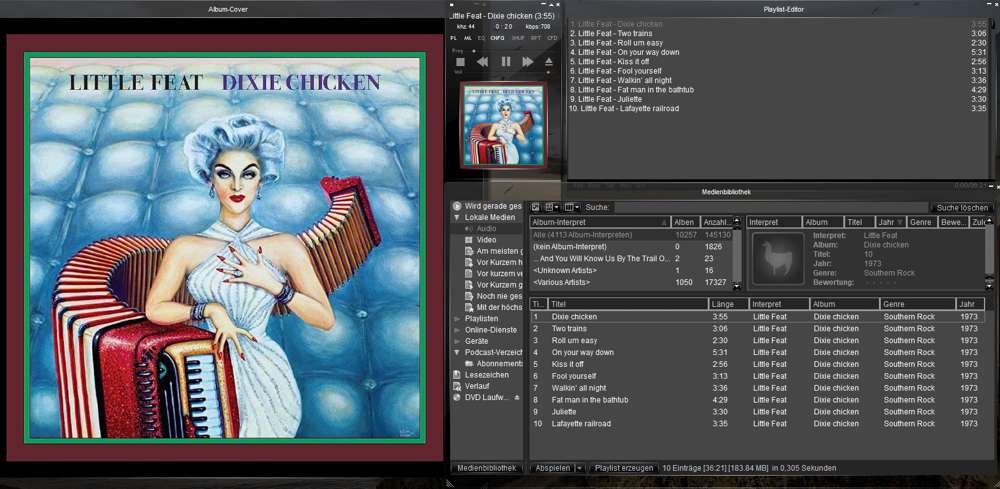
Task: Sort tracks by the Länge column header
Action: [x=726, y=304]
